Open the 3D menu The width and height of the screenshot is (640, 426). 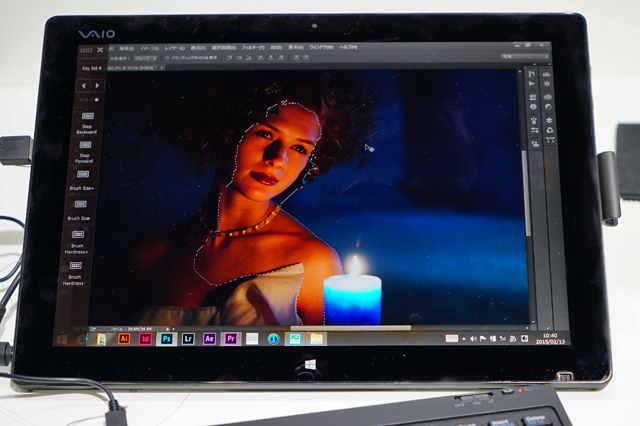click(276, 47)
